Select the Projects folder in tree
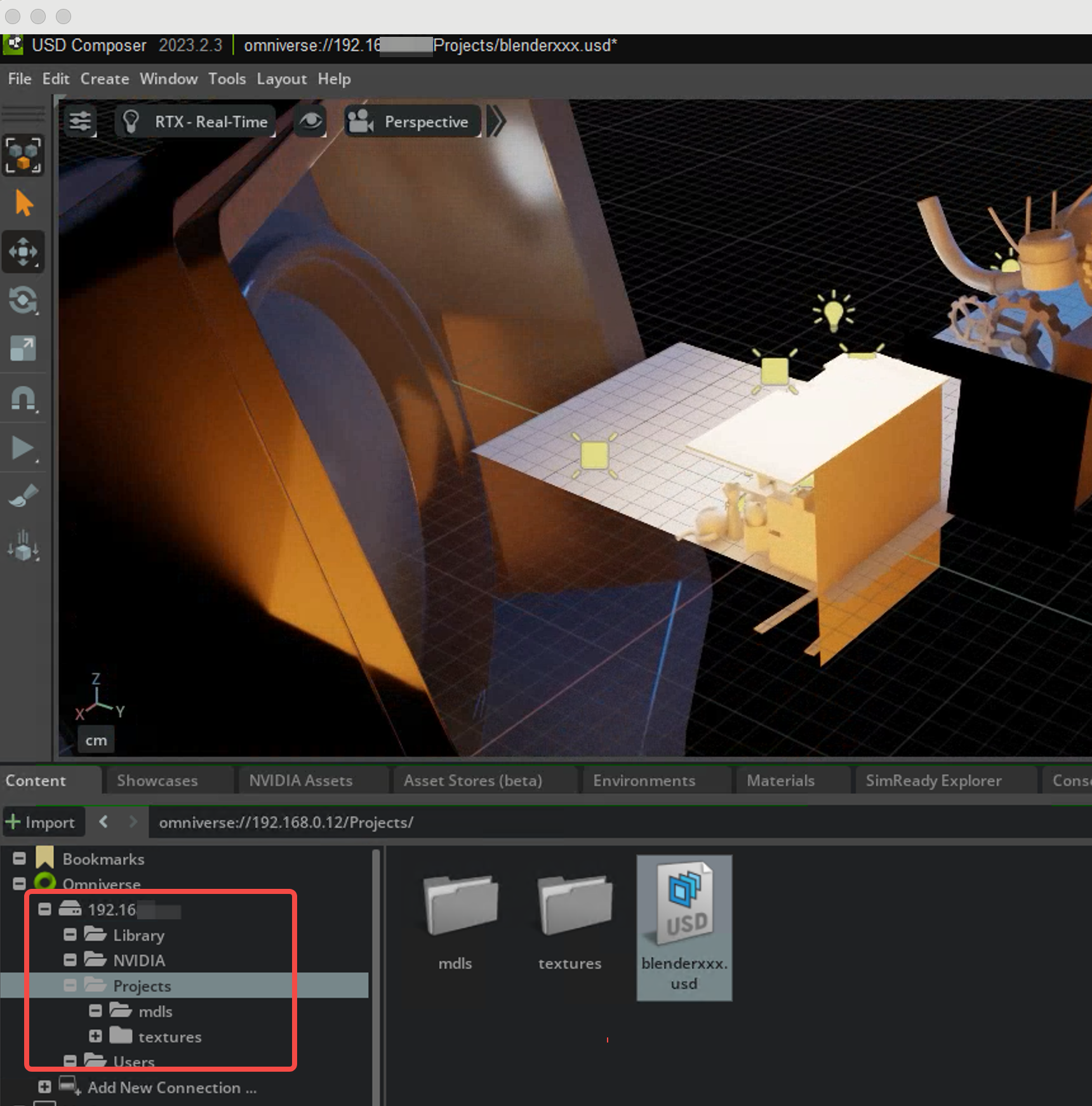Screen dimensions: 1092x1106 (142, 986)
